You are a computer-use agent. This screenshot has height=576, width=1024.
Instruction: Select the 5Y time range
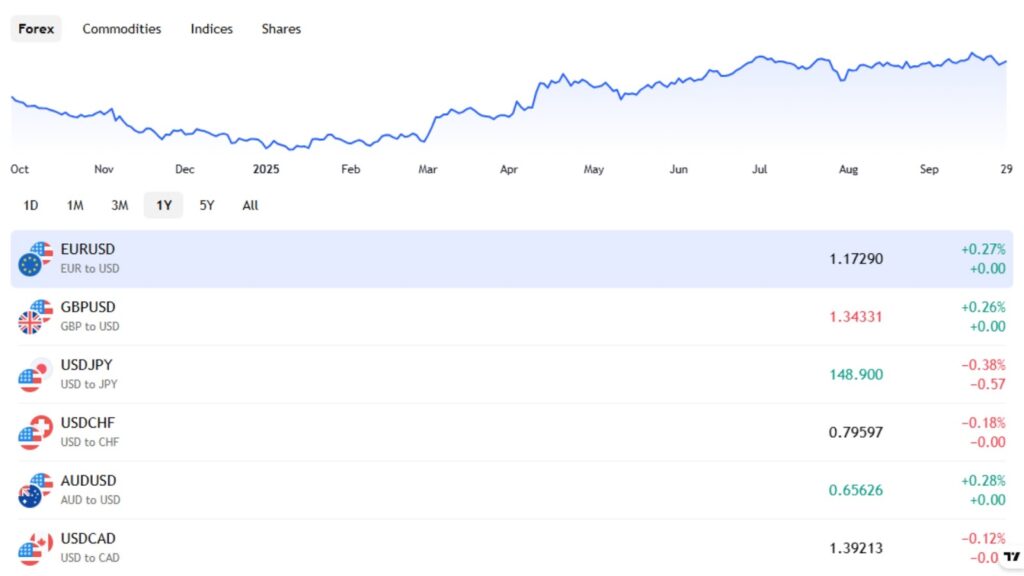click(206, 205)
